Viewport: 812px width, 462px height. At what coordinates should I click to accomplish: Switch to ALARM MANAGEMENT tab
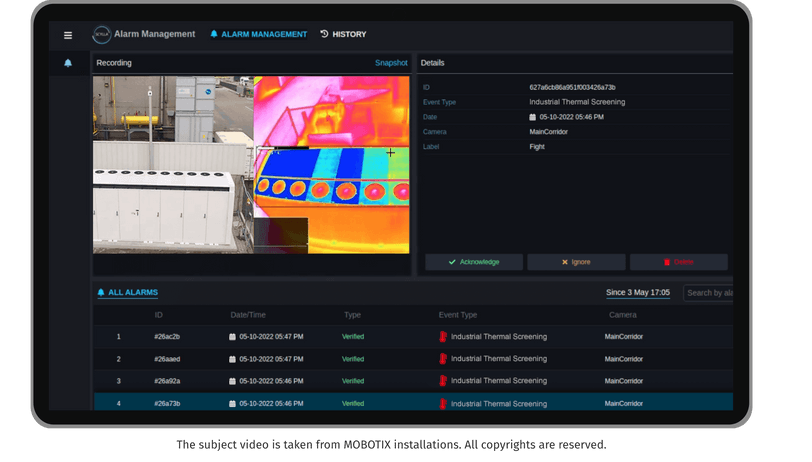(x=258, y=34)
